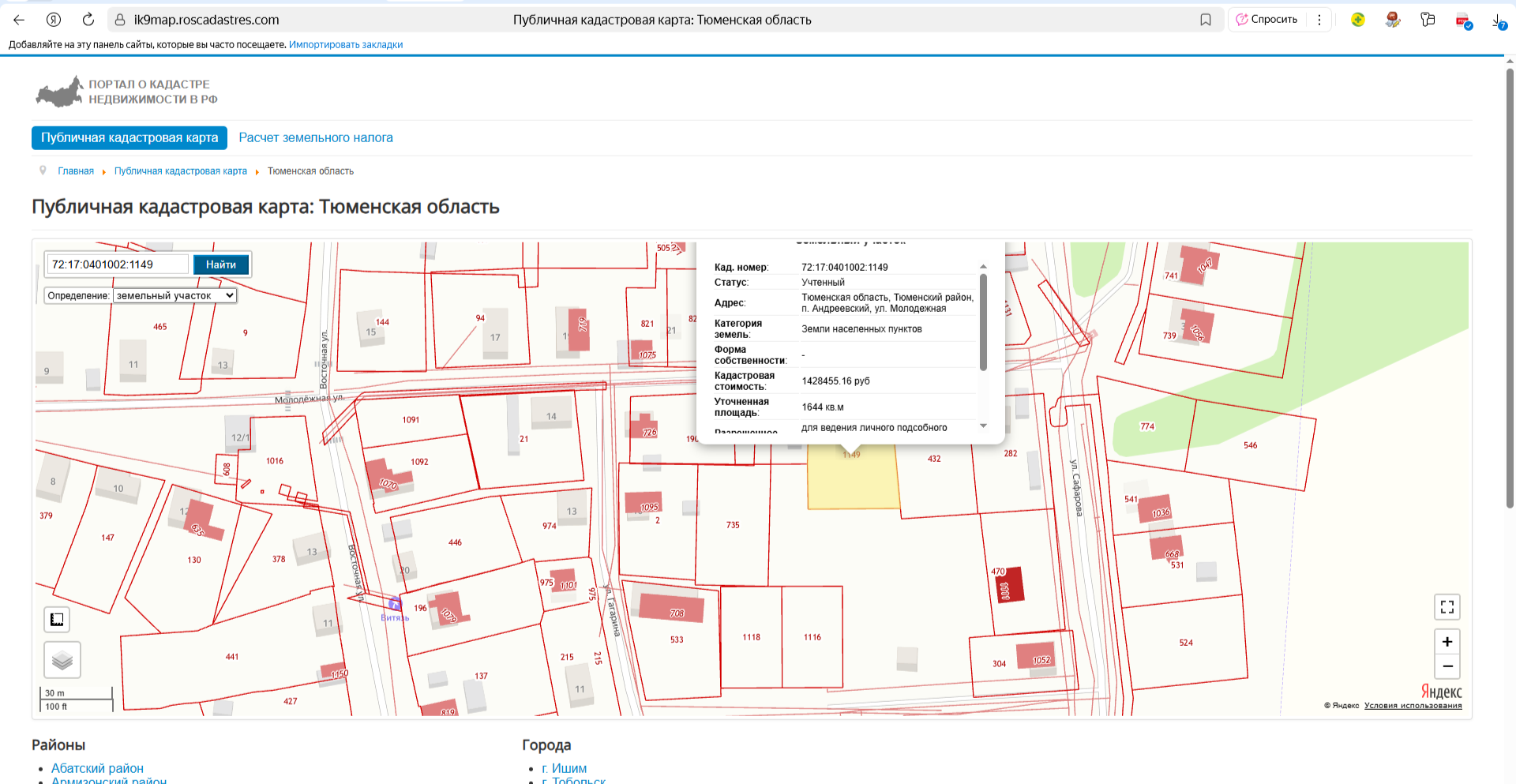
Task: Click the Яндекс logo on the map
Action: [x=1441, y=692]
